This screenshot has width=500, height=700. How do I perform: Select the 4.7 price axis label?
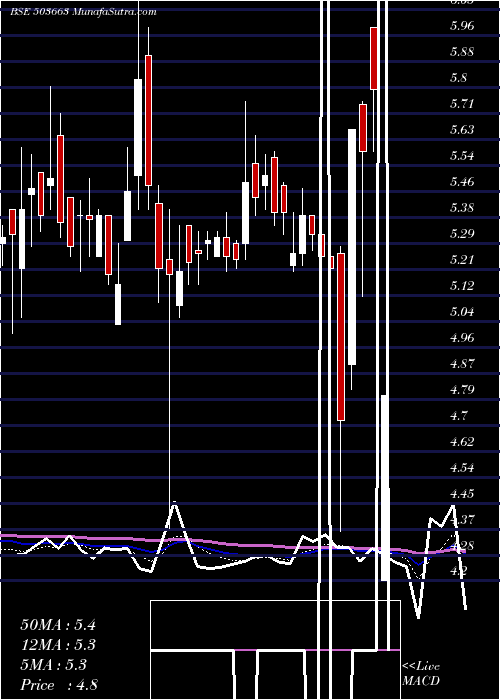[x=459, y=416]
